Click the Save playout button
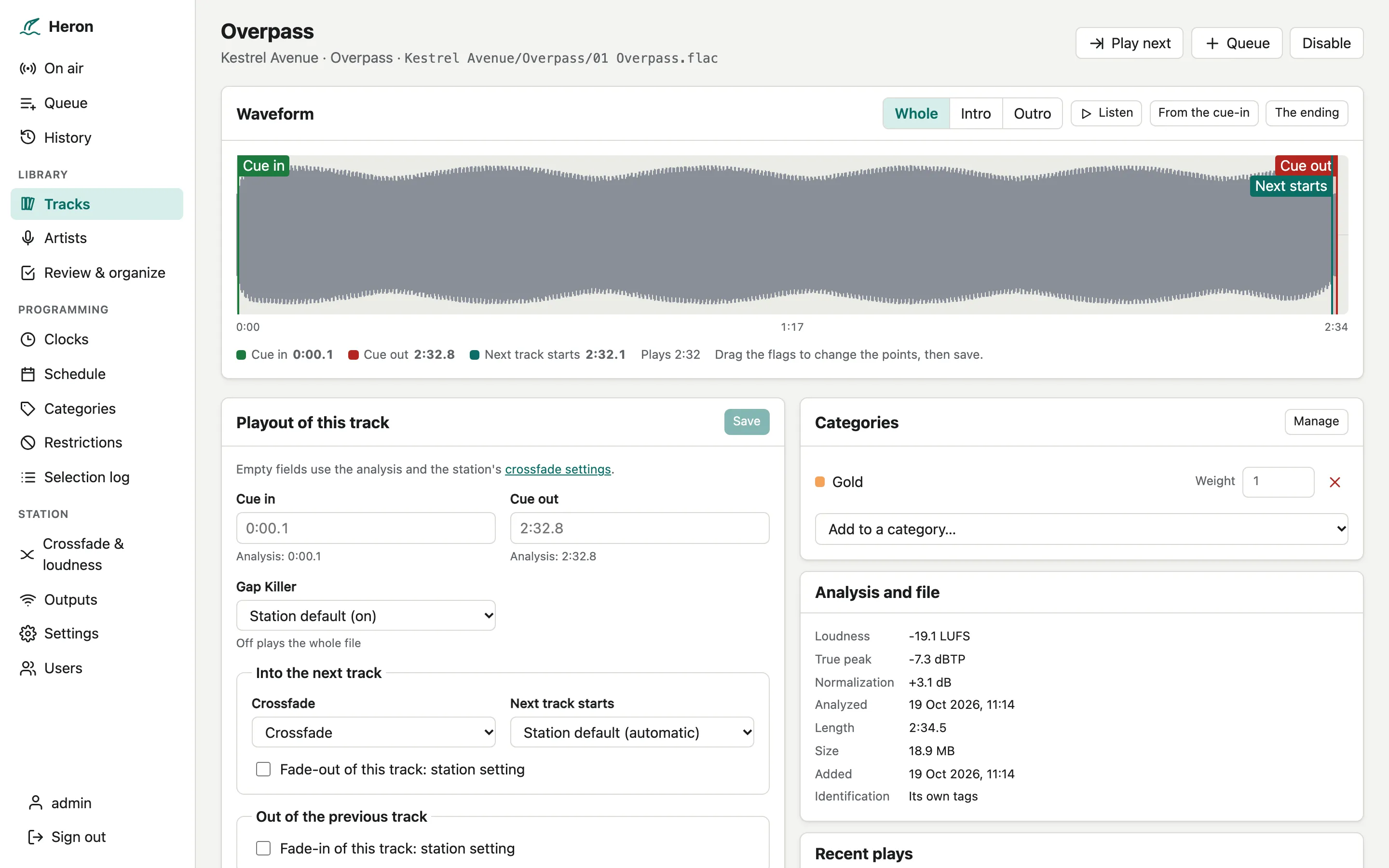The width and height of the screenshot is (1389, 868). [746, 421]
